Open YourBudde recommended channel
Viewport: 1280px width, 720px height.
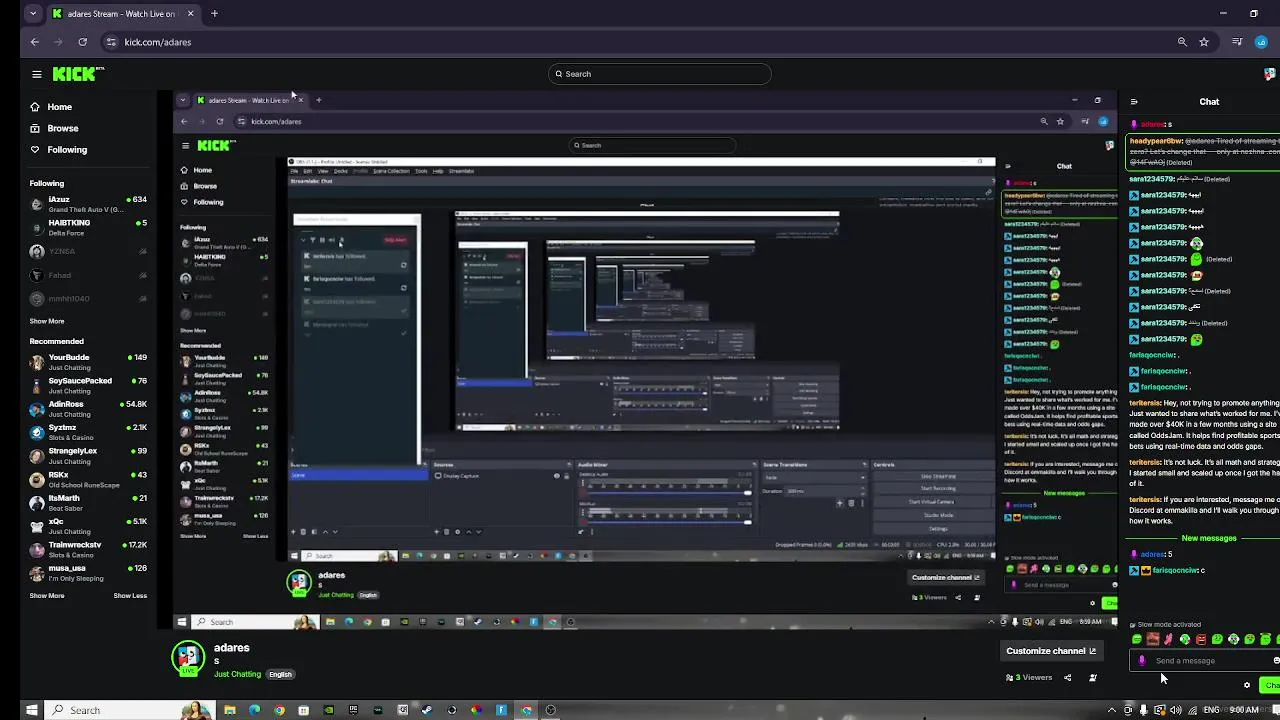88,362
